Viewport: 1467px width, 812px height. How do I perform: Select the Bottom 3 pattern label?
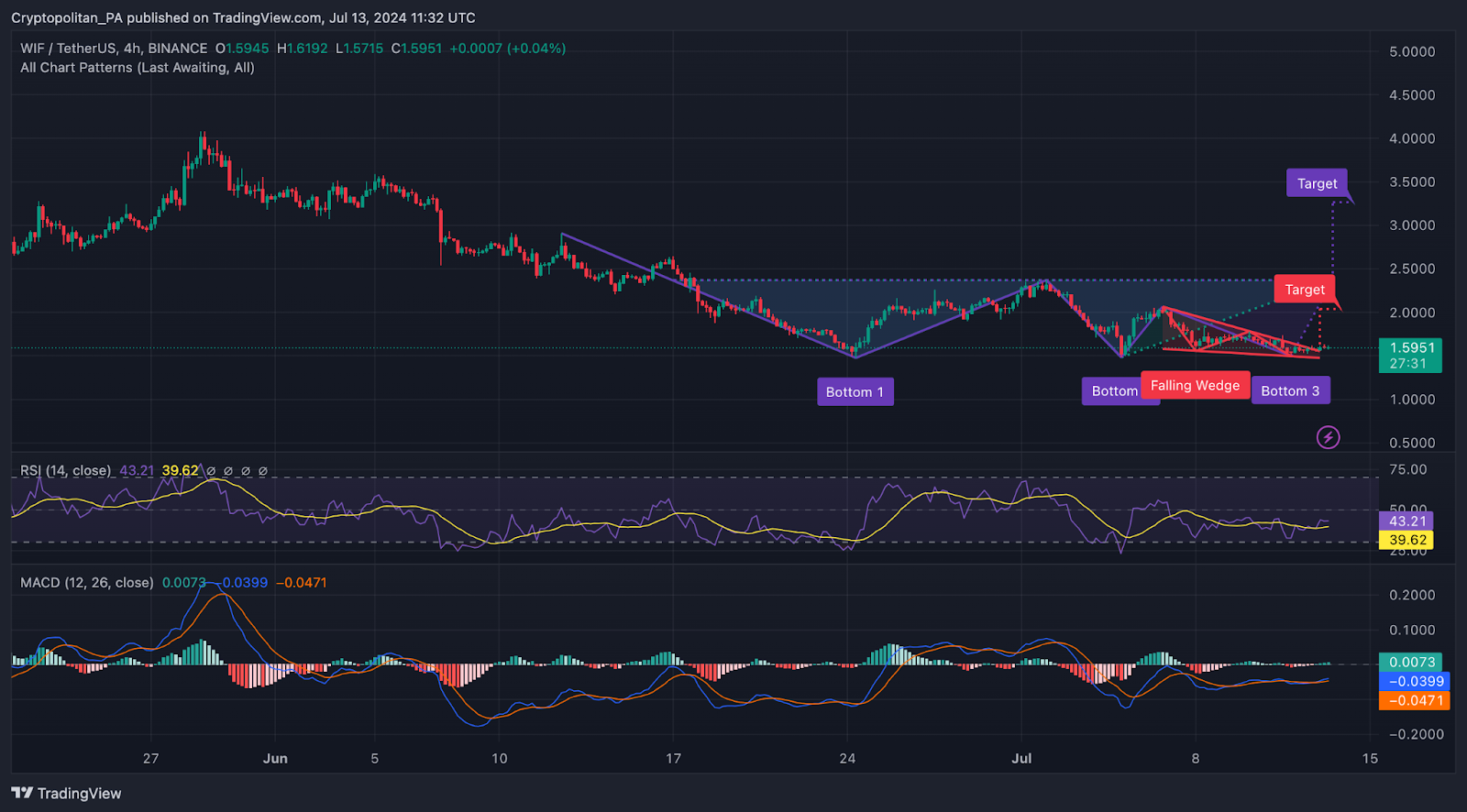[1290, 391]
